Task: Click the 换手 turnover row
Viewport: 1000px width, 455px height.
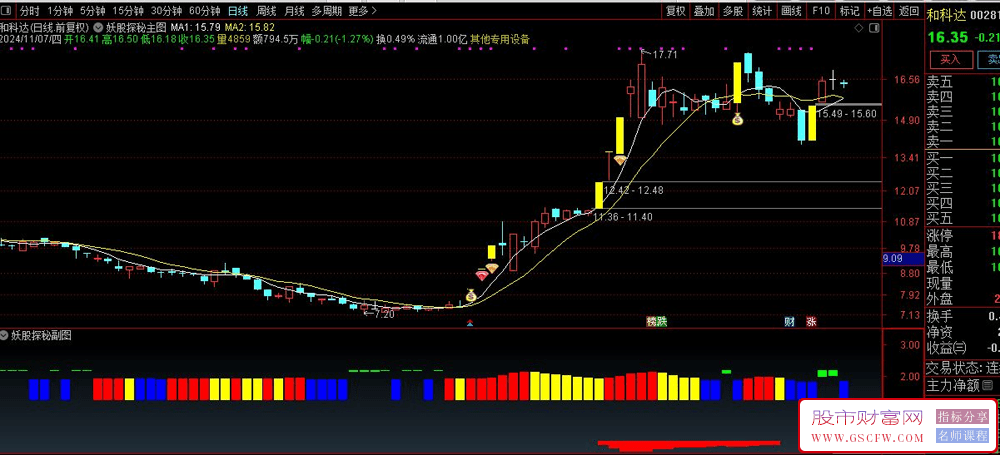Action: pyautogui.click(x=962, y=317)
